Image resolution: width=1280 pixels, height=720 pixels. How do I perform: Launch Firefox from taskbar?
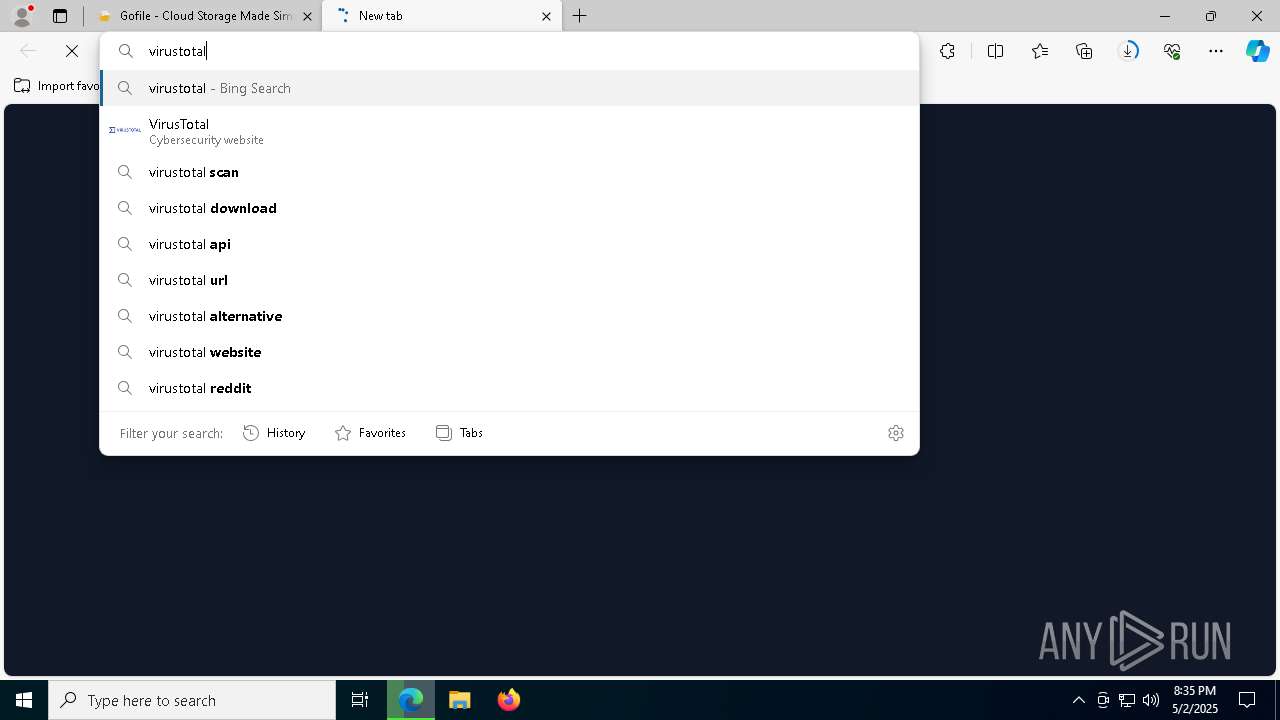(x=509, y=700)
